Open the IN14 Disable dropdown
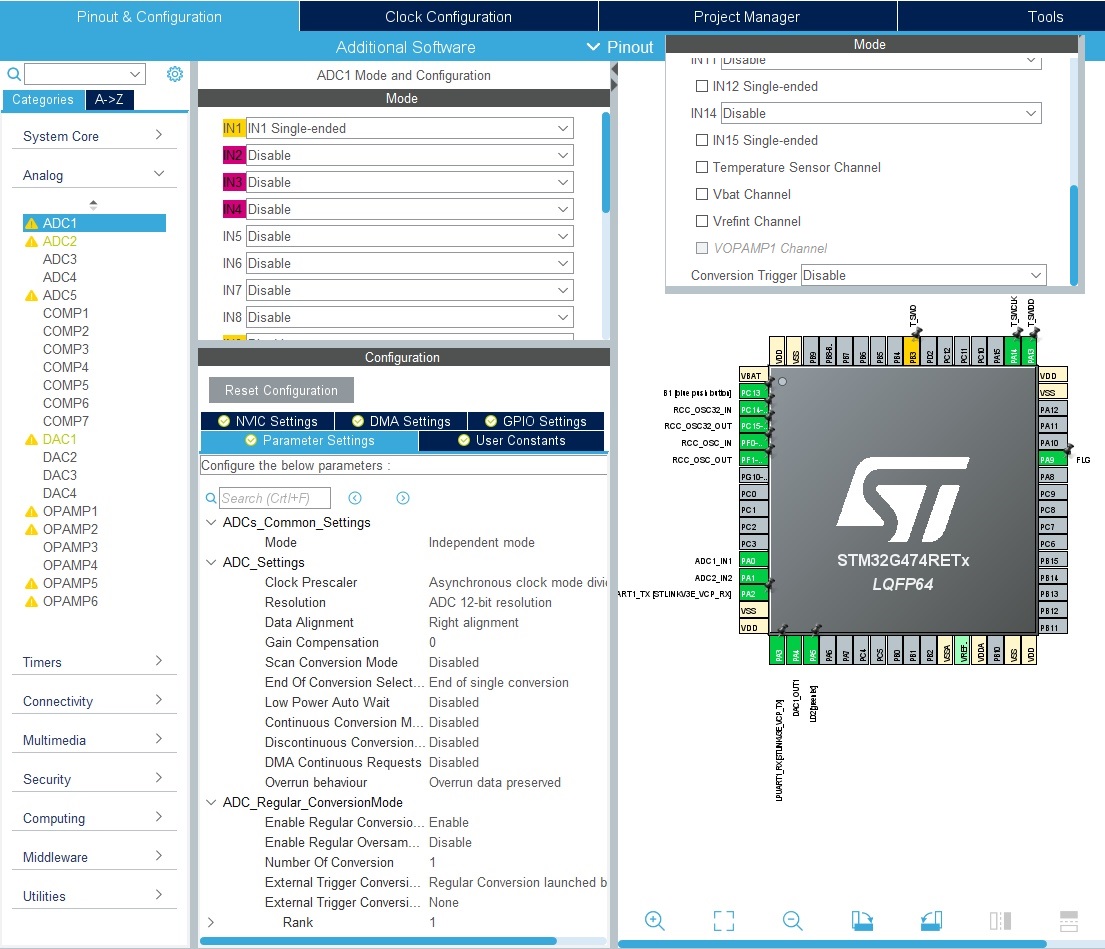This screenshot has height=949, width=1105. (881, 113)
